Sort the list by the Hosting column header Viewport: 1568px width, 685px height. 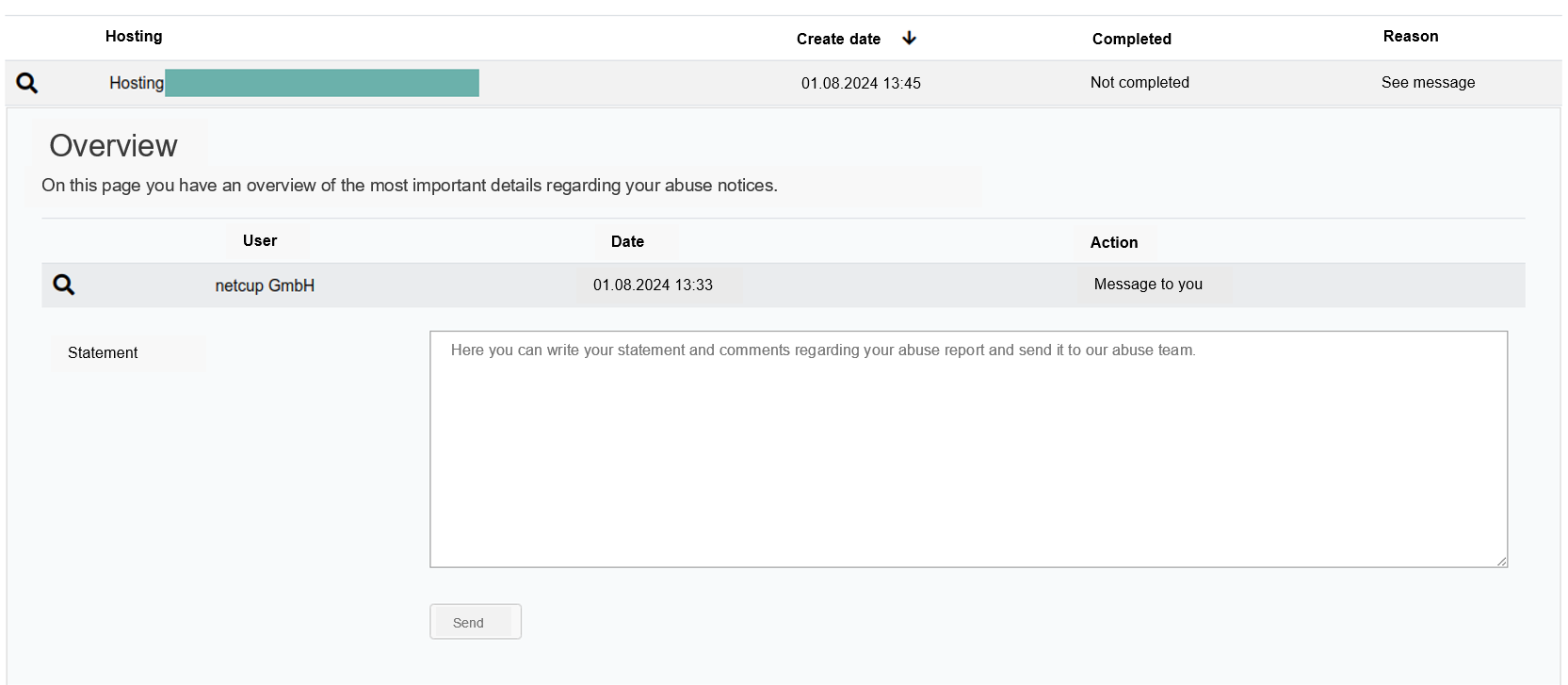[x=134, y=36]
